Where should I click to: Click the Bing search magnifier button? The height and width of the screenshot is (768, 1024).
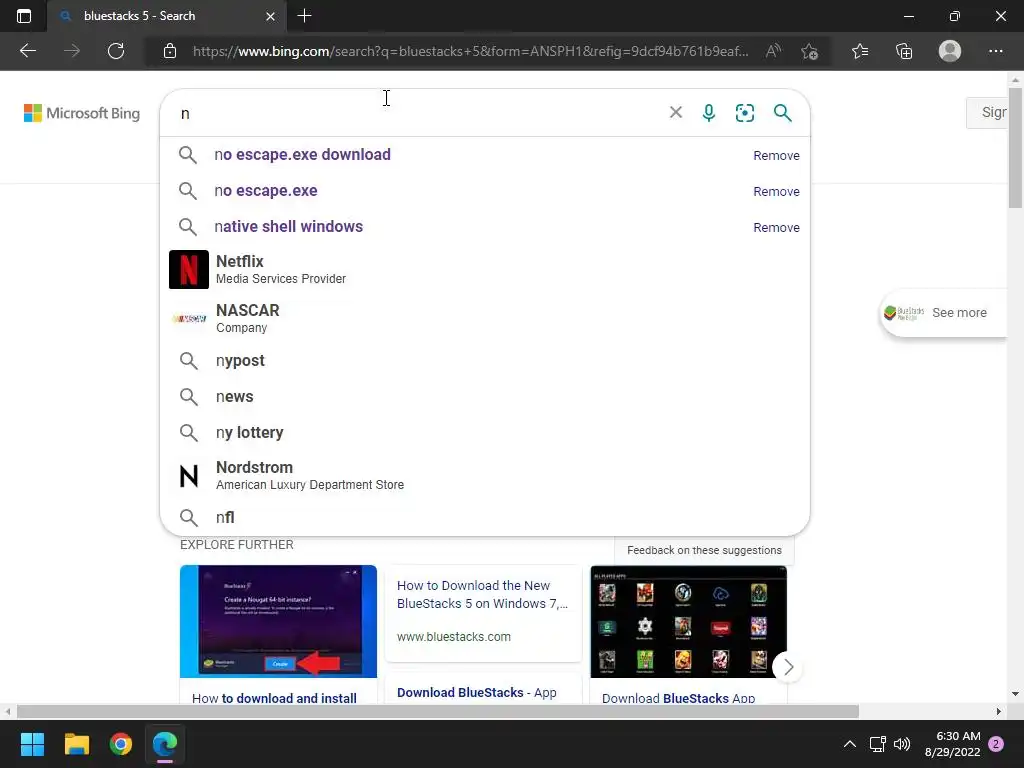pos(782,113)
